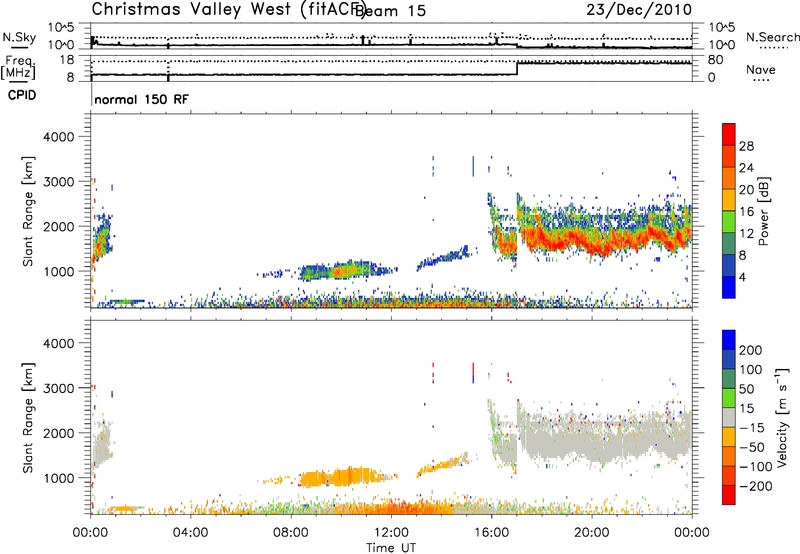The image size is (800, 554).
Task: Click the blue top of Velocity color bar
Action: click(729, 340)
